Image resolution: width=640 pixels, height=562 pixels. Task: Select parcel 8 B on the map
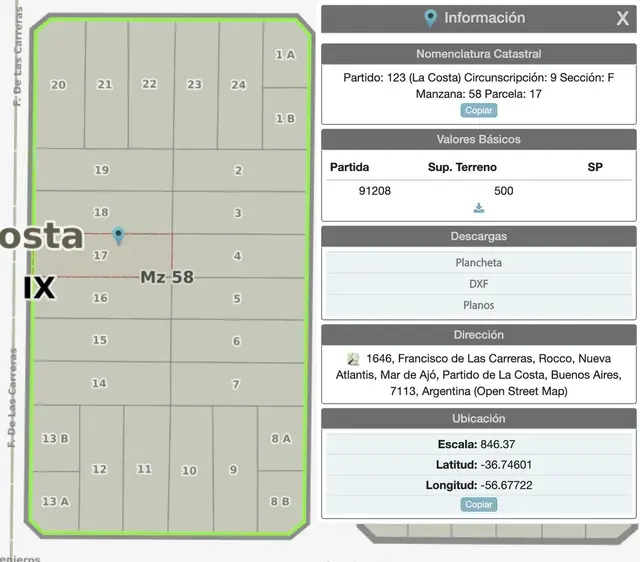coord(280,502)
